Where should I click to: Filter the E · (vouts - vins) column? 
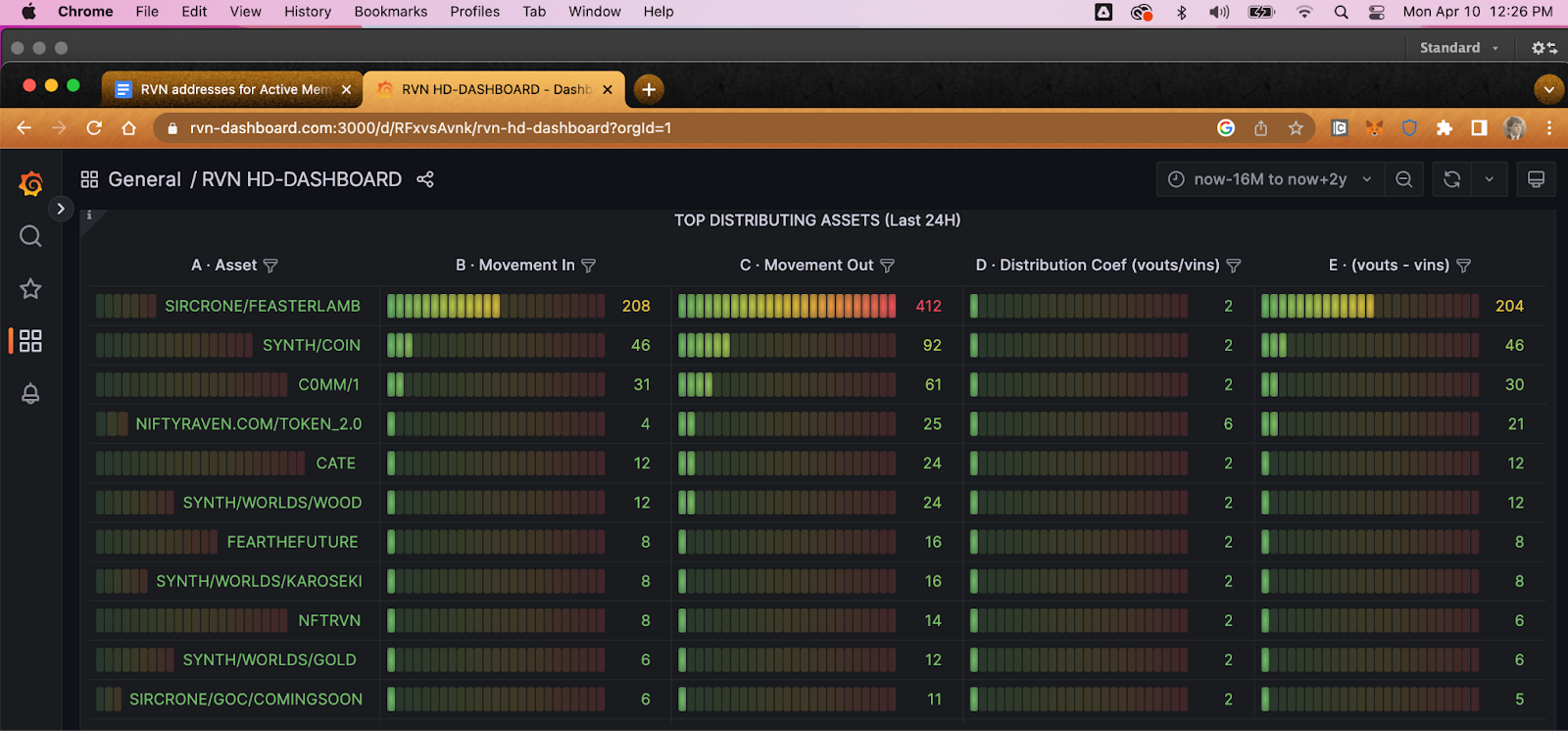point(1463,266)
